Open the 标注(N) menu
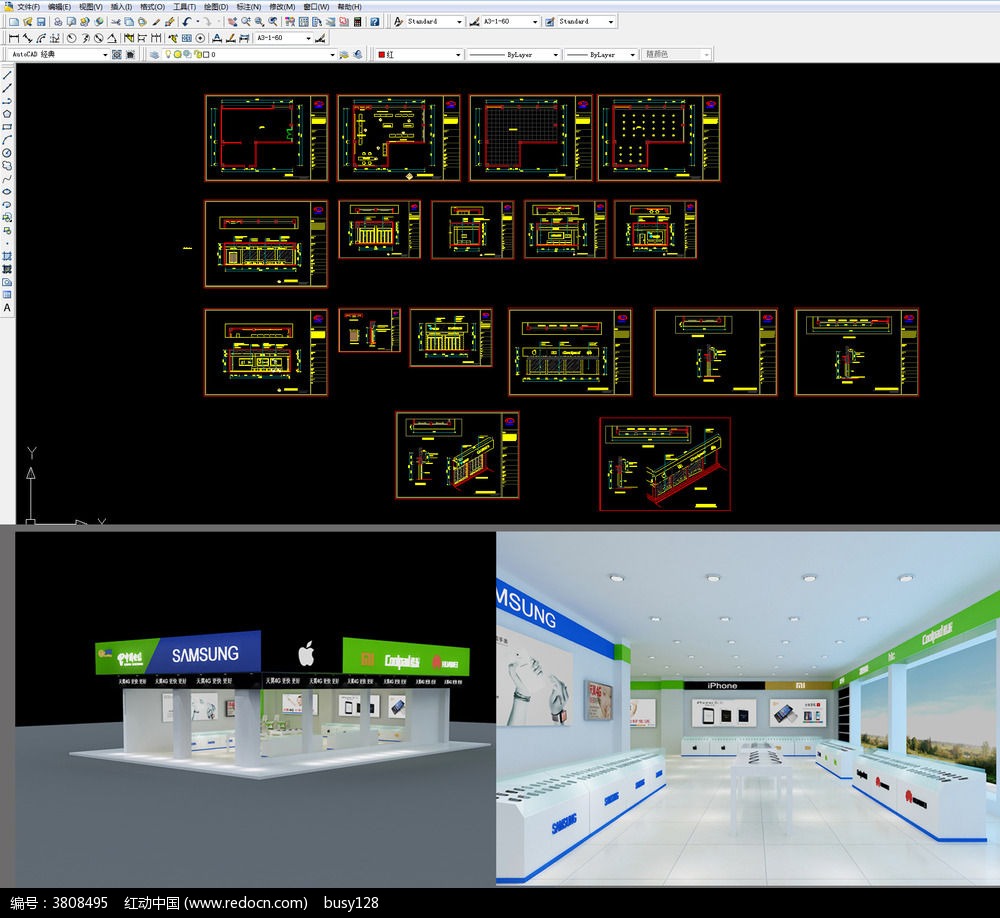Image resolution: width=1000 pixels, height=918 pixels. [x=249, y=6]
